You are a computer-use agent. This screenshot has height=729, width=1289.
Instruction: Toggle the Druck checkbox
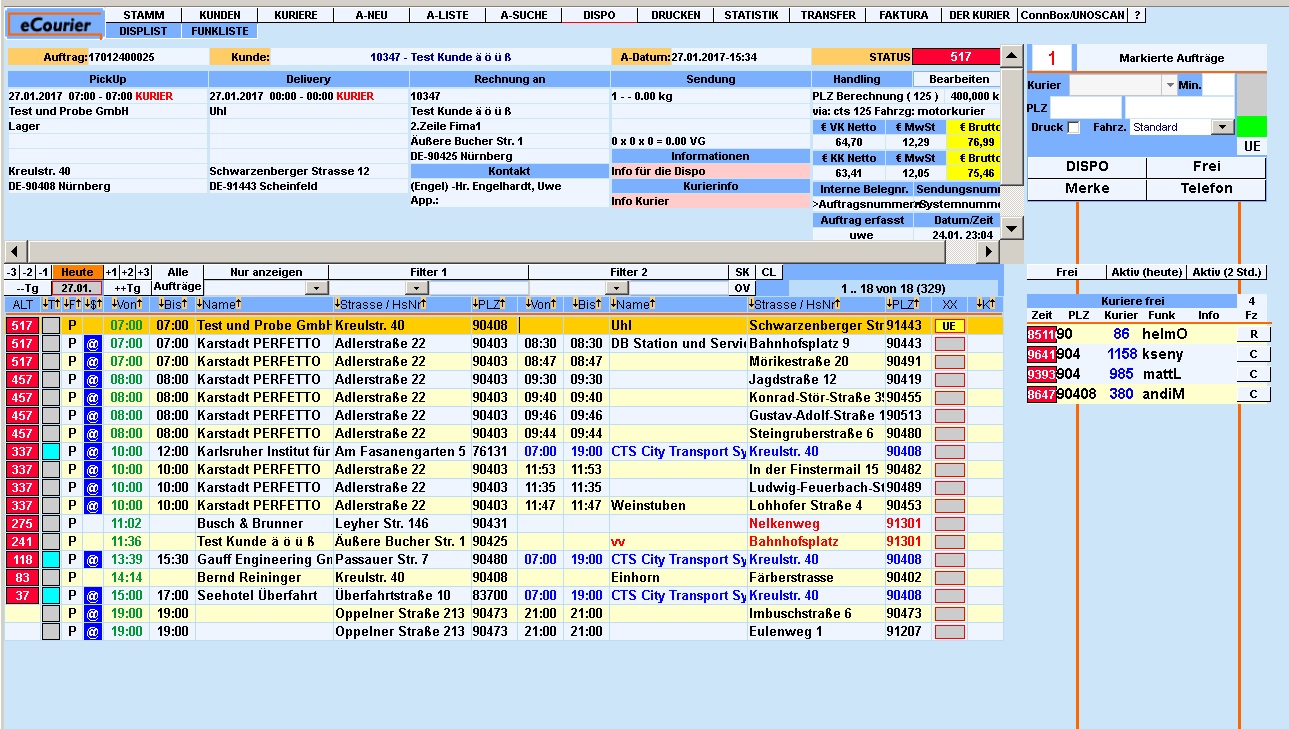(x=1074, y=128)
